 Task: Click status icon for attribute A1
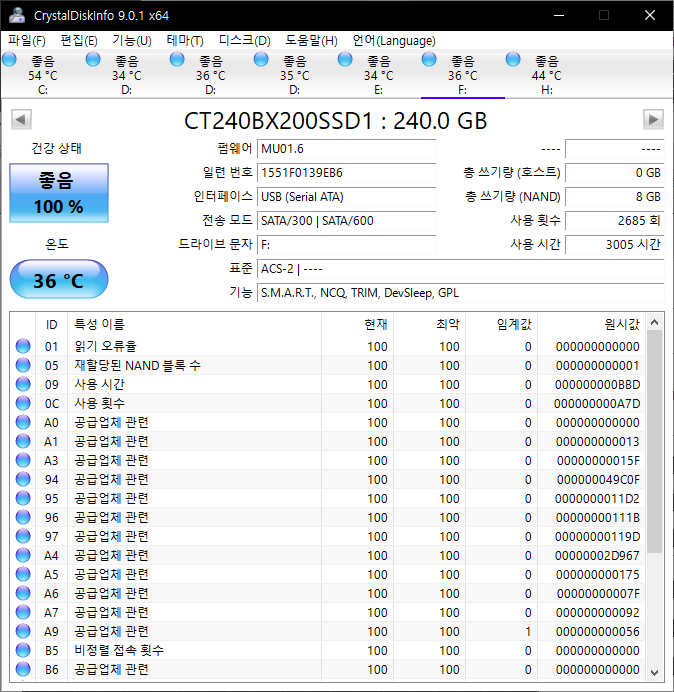tap(23, 441)
